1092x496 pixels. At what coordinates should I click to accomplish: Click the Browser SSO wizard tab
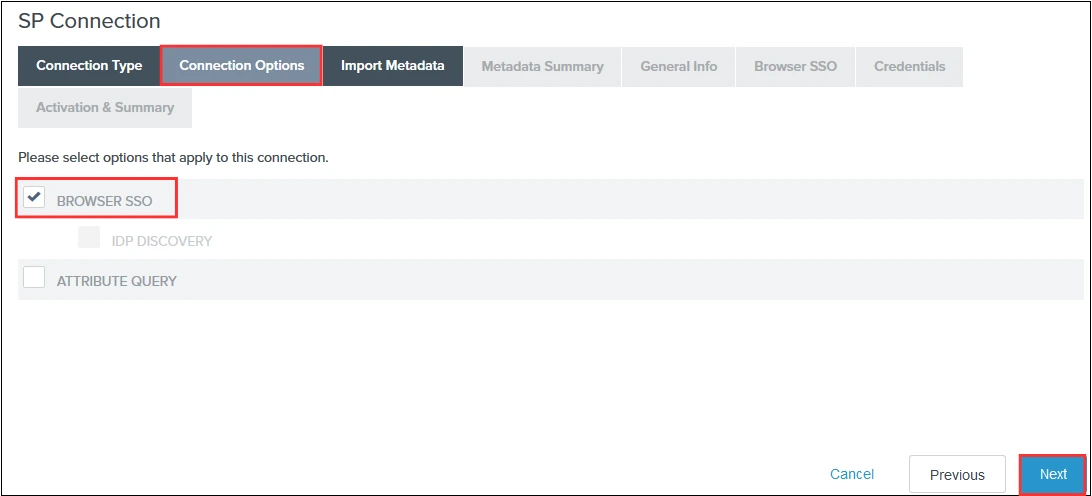(x=795, y=66)
